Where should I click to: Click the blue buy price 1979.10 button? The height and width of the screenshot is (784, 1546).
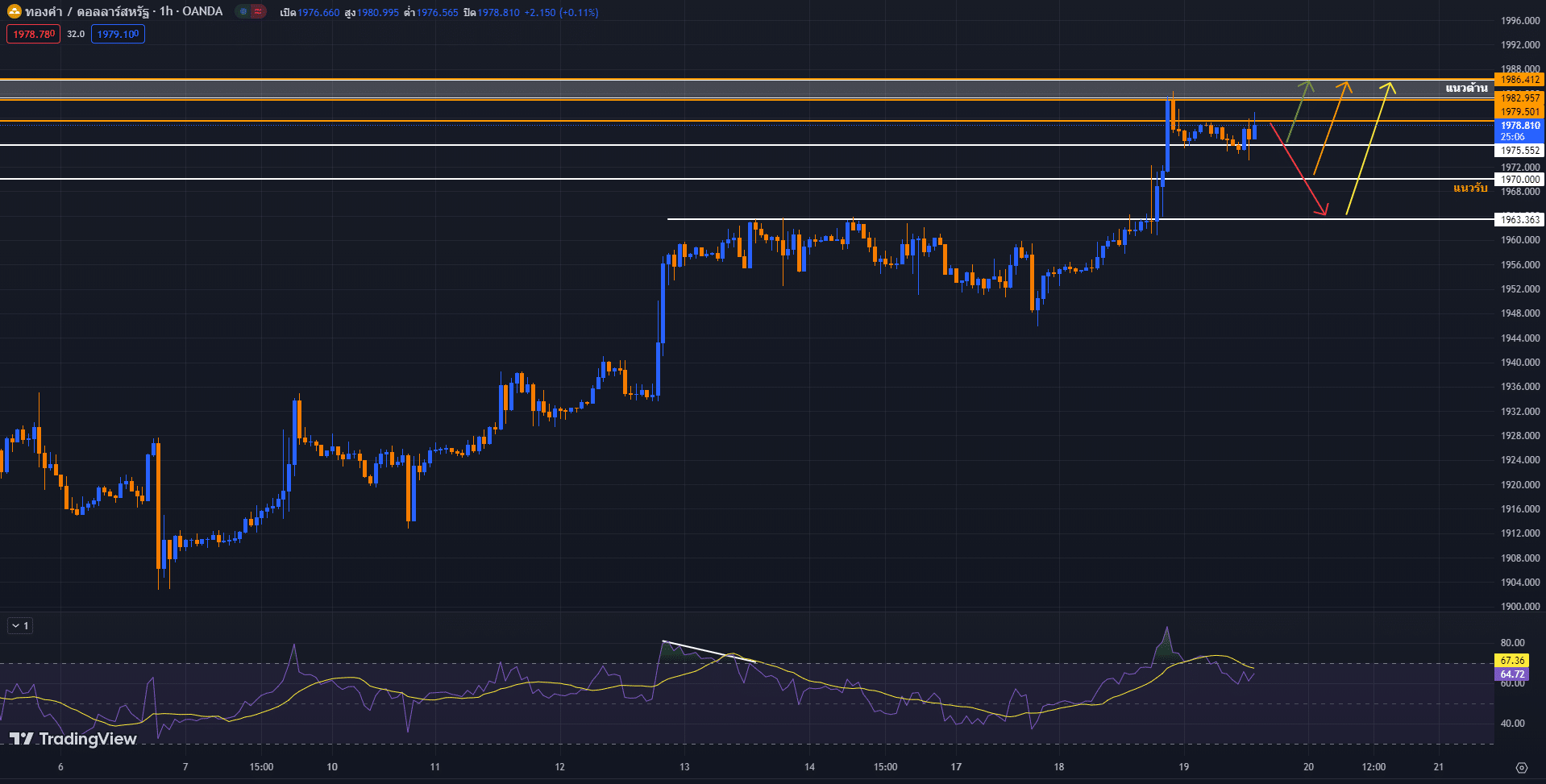[118, 34]
